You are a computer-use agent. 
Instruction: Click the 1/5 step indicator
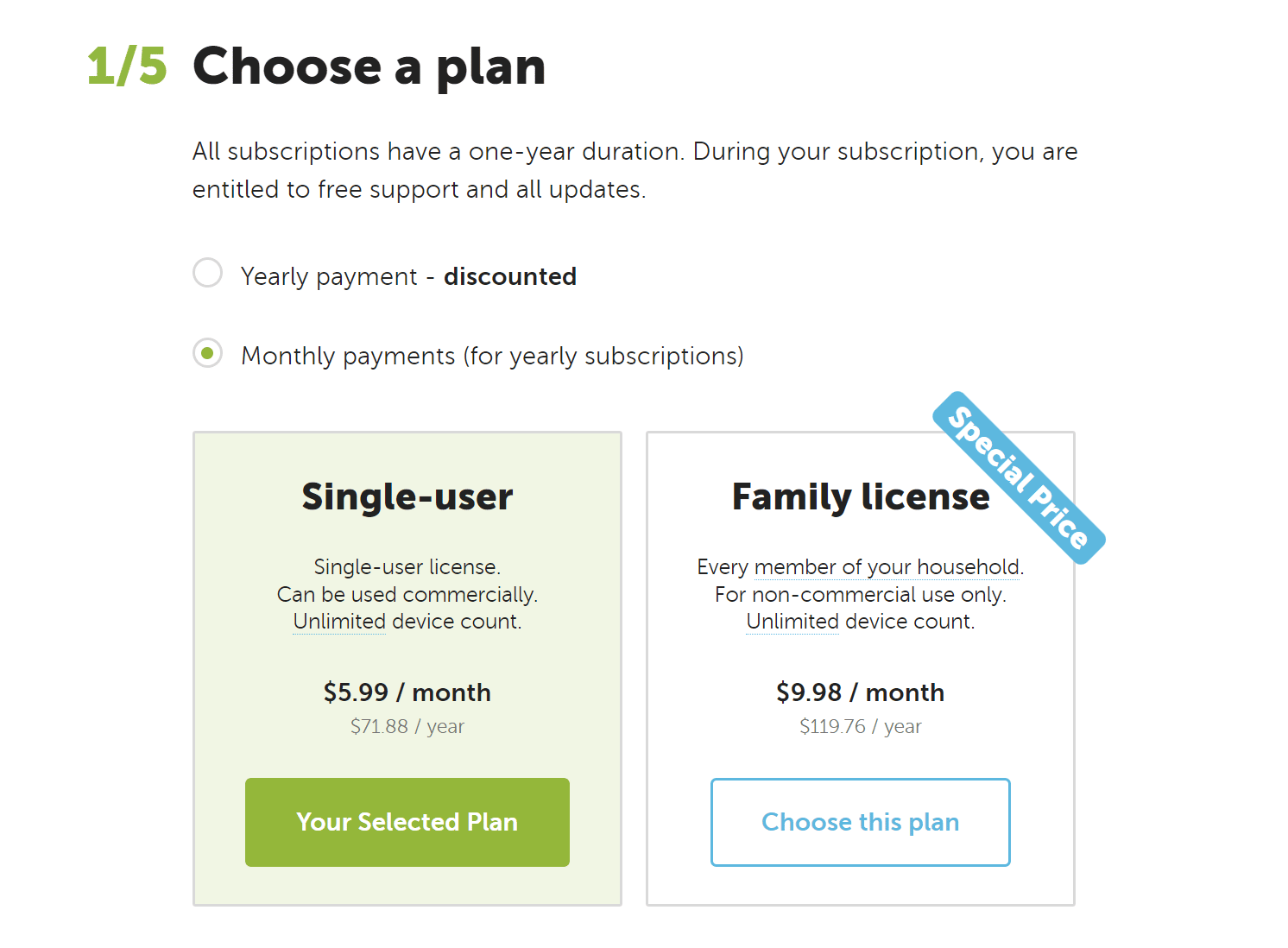(x=126, y=66)
